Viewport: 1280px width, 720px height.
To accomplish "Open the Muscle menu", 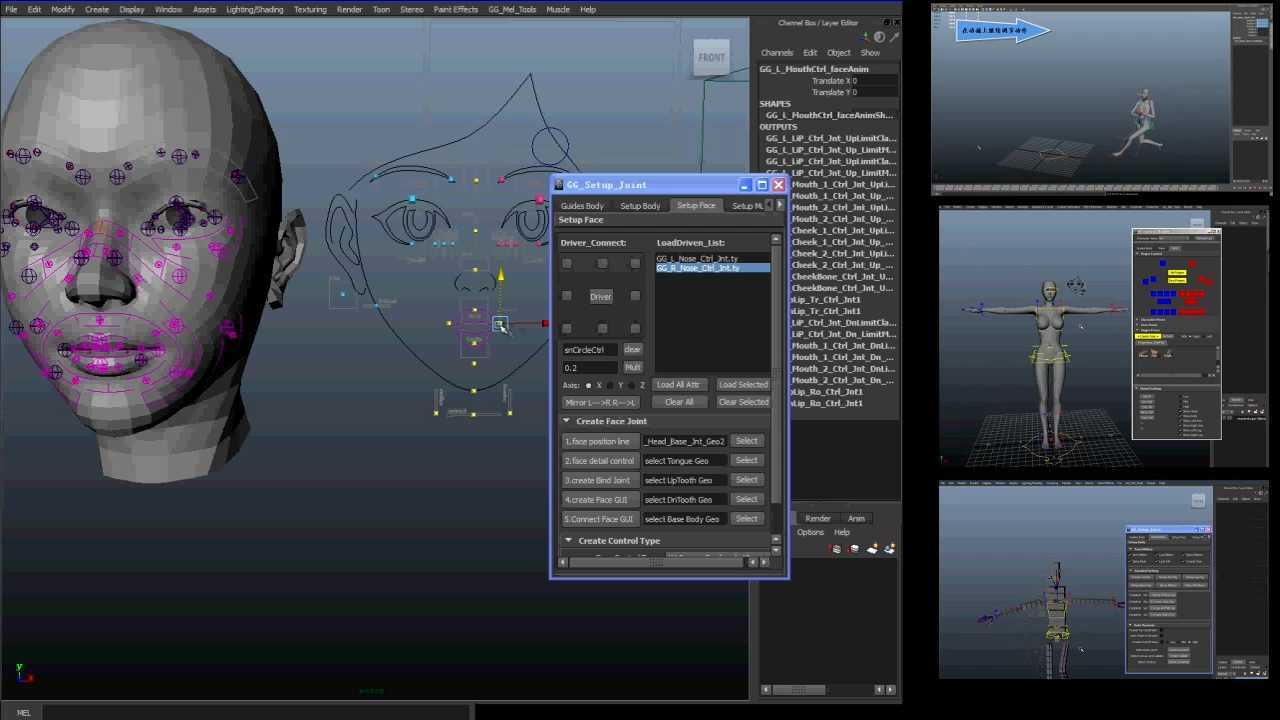I will (558, 9).
